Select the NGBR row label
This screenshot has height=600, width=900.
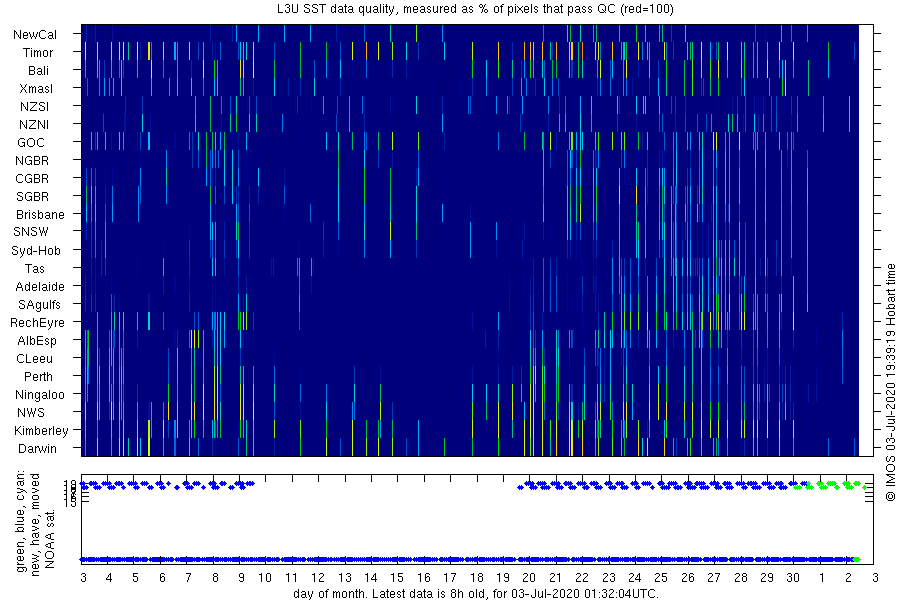coord(32,161)
